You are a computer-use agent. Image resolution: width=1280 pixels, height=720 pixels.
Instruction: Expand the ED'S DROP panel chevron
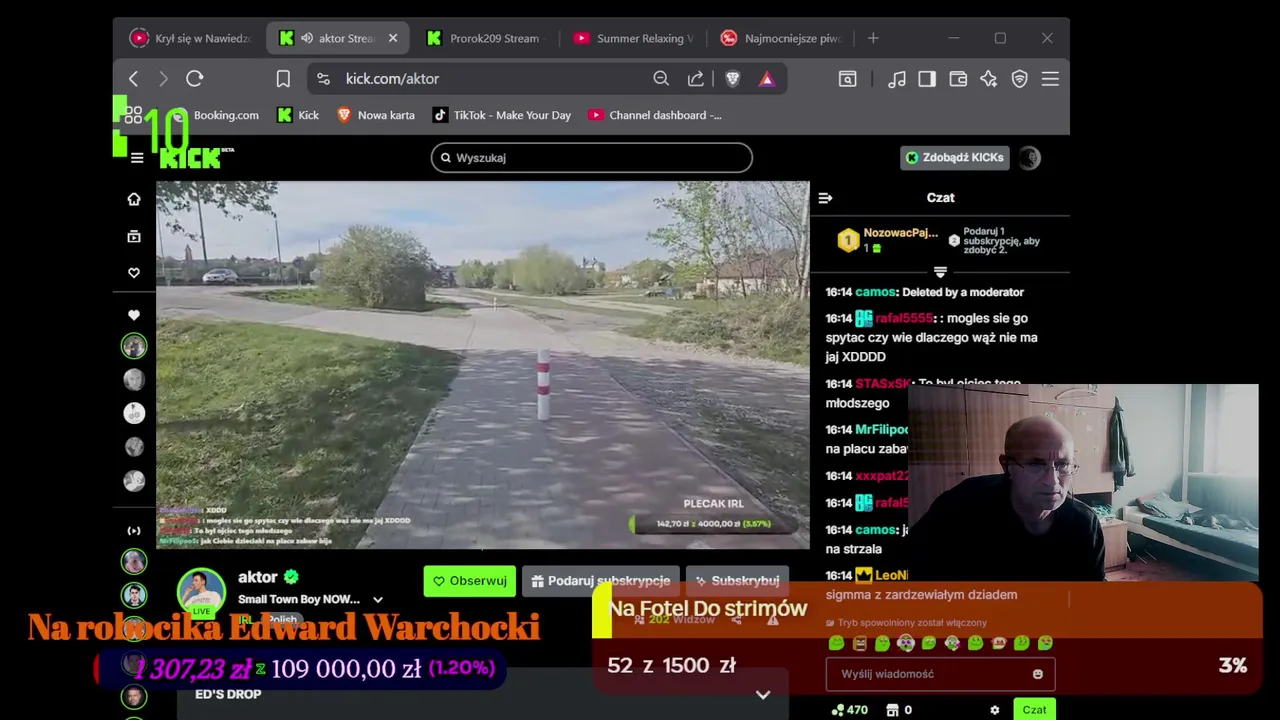763,694
